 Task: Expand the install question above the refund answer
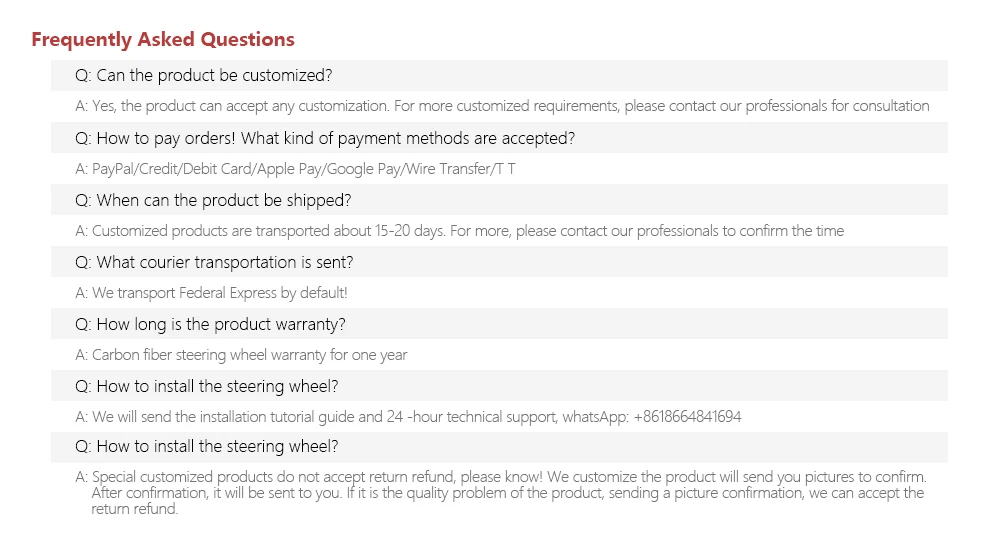[x=207, y=447]
